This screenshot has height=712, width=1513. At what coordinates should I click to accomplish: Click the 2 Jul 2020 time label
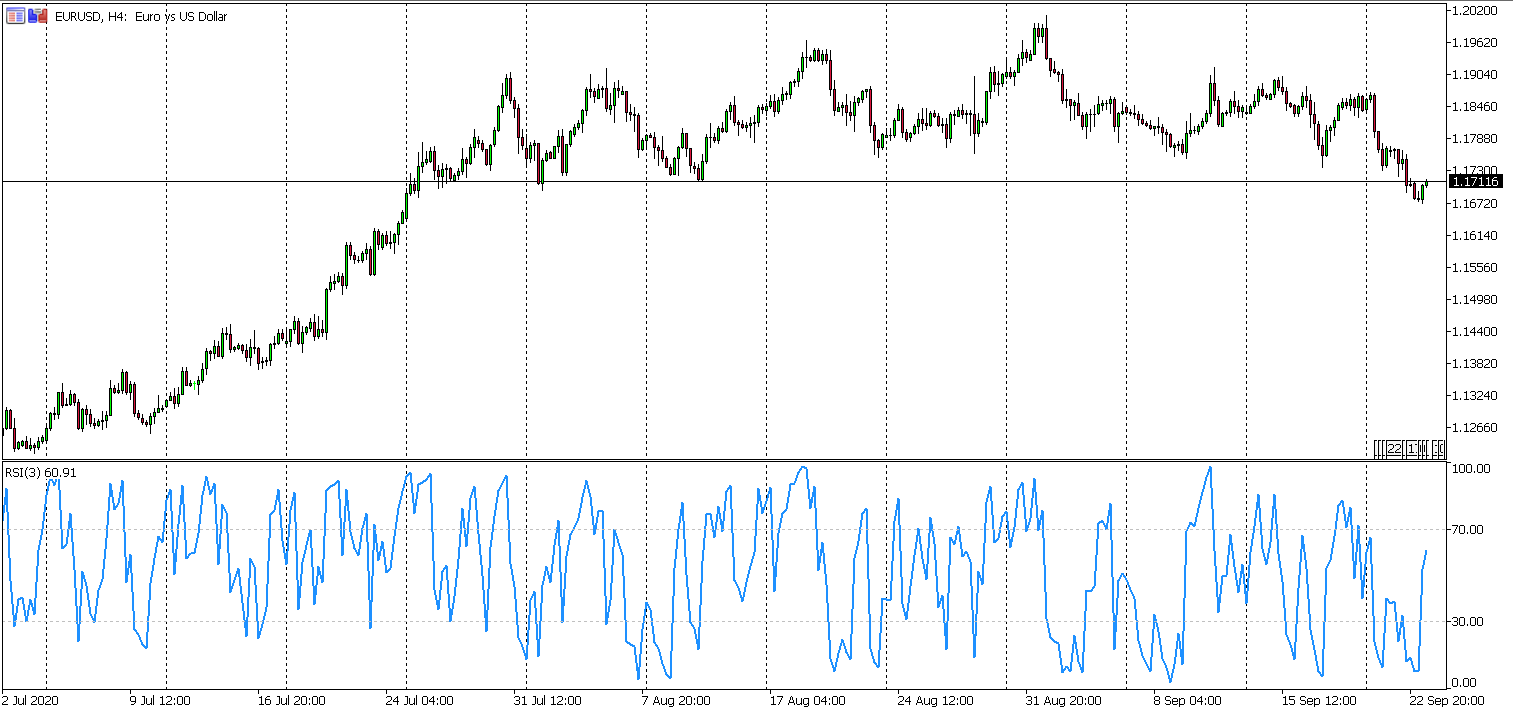pos(31,701)
